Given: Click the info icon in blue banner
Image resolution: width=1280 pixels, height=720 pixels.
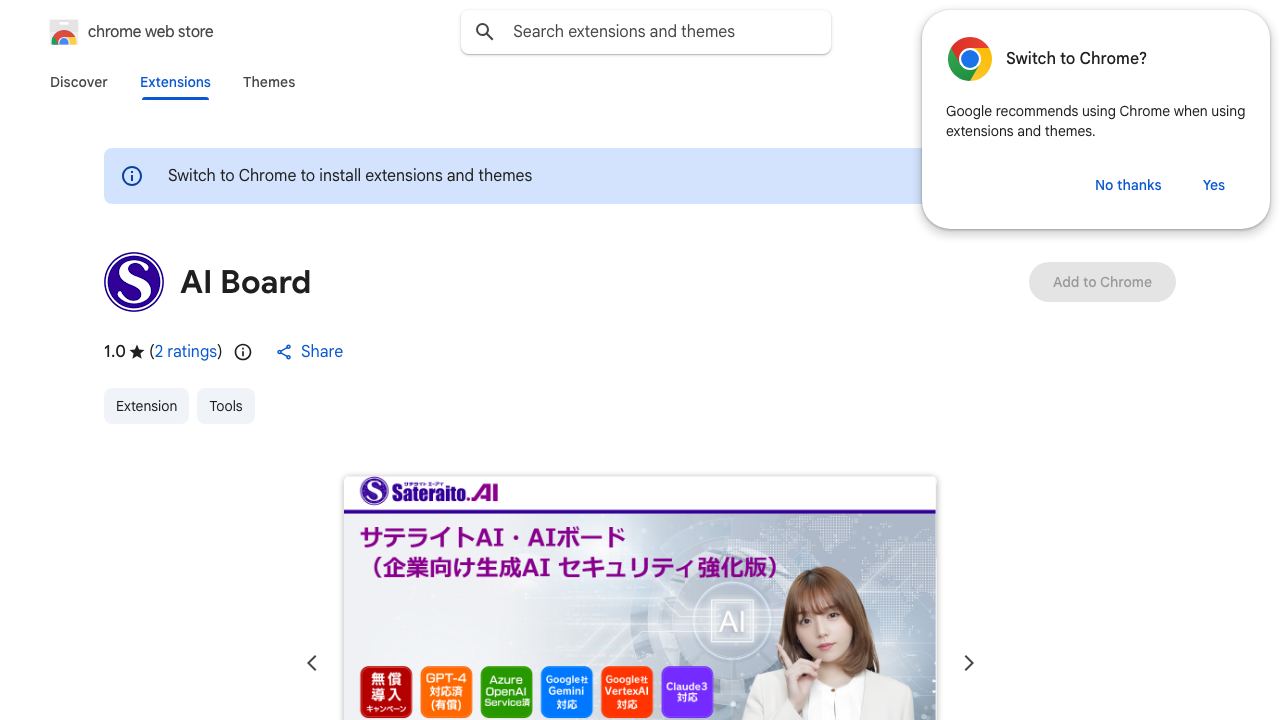Looking at the screenshot, I should 132,176.
